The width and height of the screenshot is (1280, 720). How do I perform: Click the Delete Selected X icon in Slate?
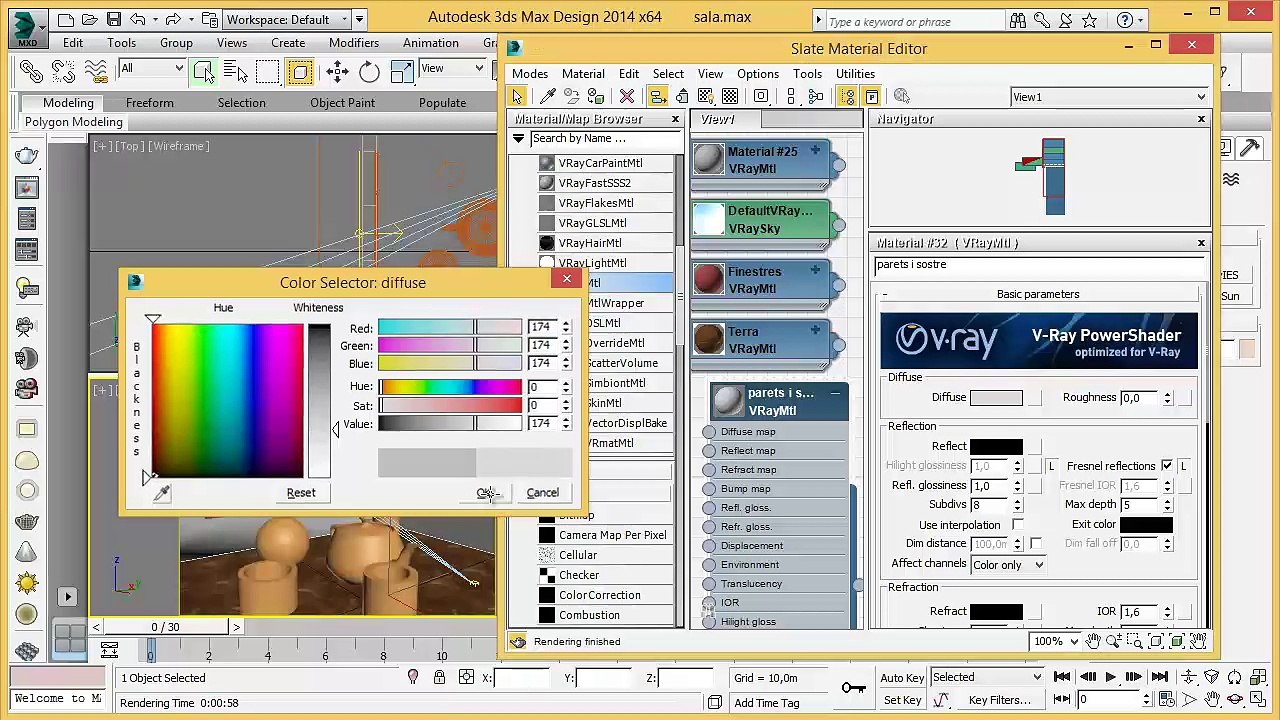pyautogui.click(x=627, y=96)
